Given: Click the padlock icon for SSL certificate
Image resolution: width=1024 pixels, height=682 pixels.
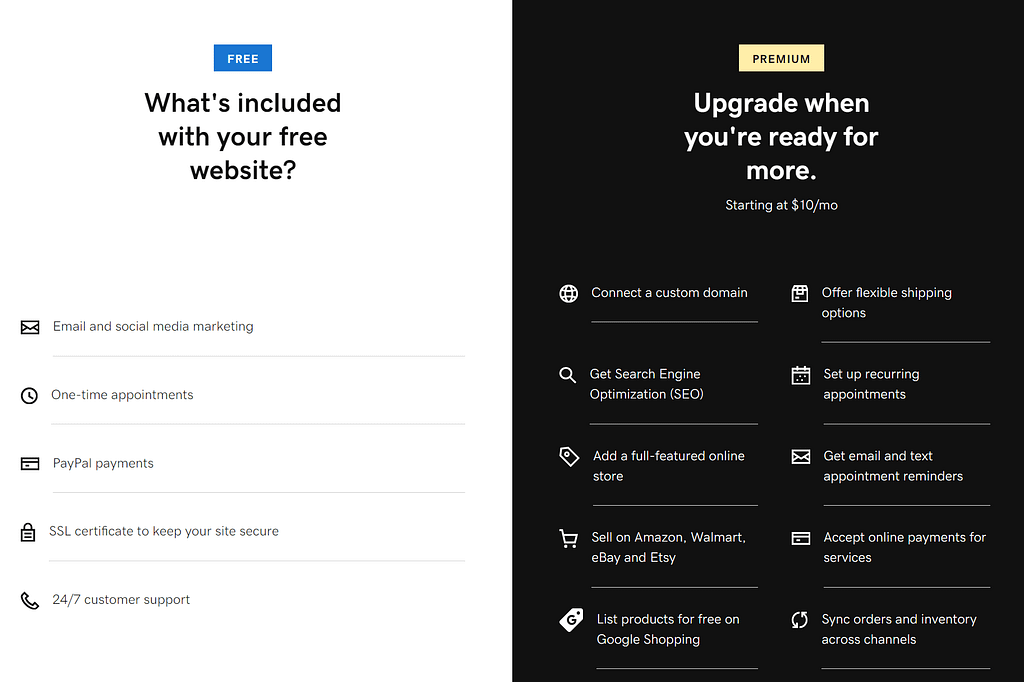Looking at the screenshot, I should pyautogui.click(x=27, y=532).
